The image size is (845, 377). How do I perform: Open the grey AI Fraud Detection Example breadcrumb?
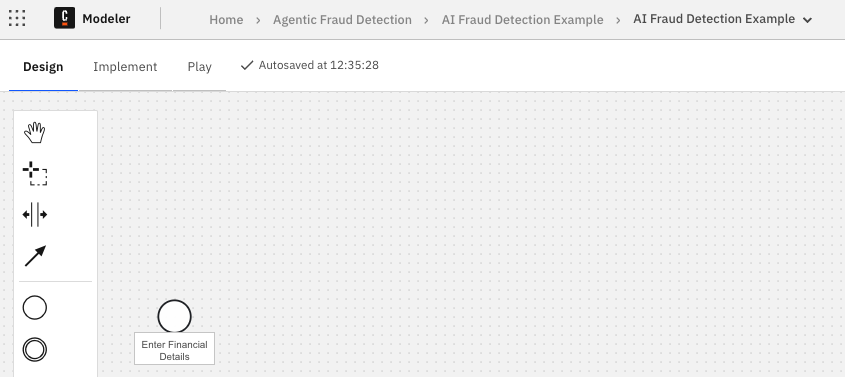[x=522, y=20]
